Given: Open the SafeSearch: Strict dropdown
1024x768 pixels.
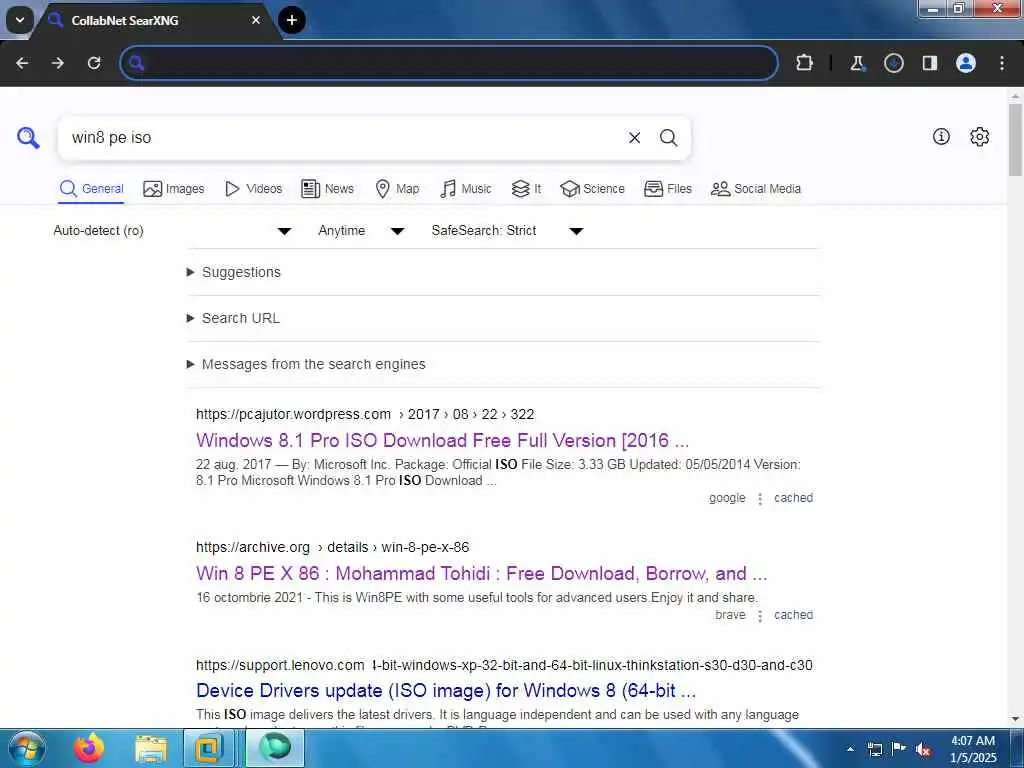Looking at the screenshot, I should pos(507,231).
